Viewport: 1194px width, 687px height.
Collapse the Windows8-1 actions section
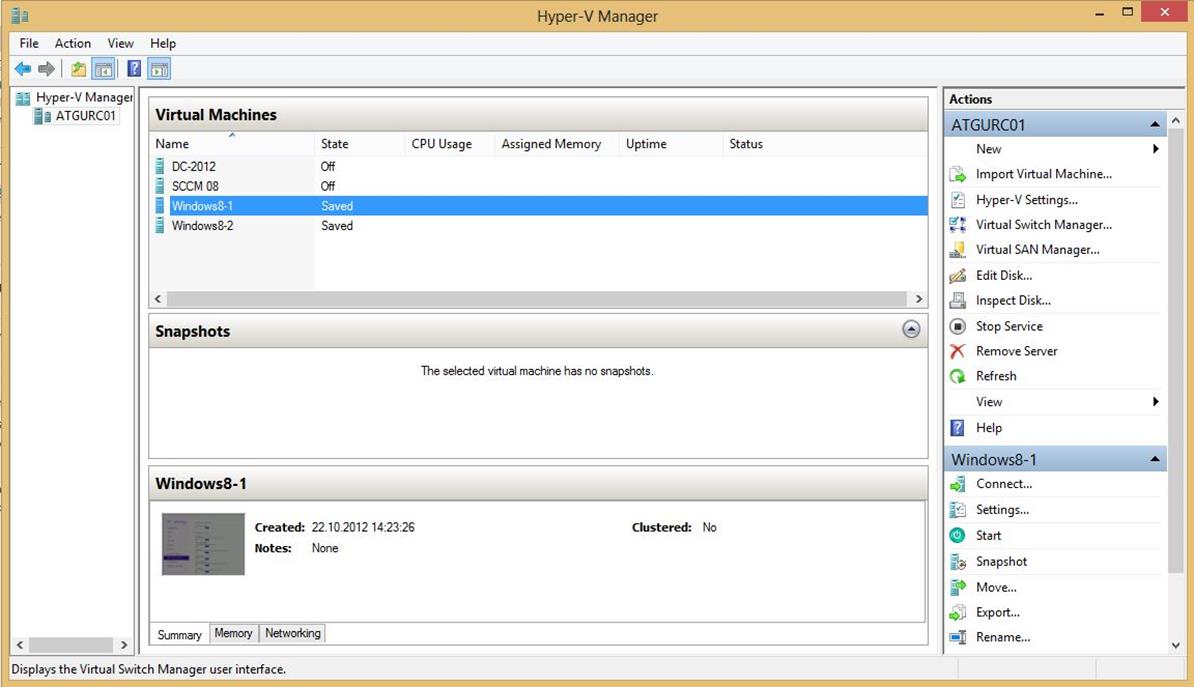[1154, 459]
